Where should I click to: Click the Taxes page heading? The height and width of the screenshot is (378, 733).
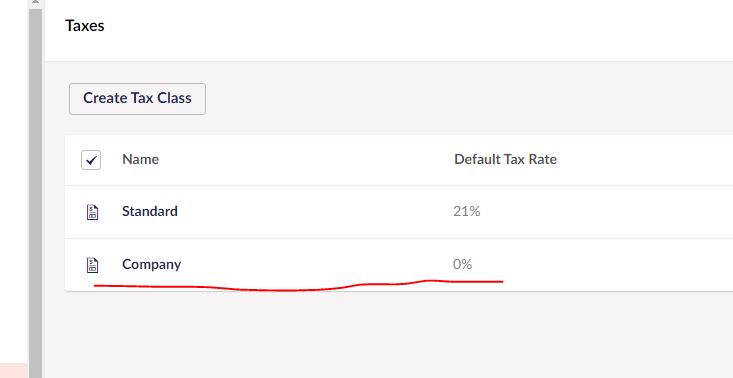click(85, 26)
